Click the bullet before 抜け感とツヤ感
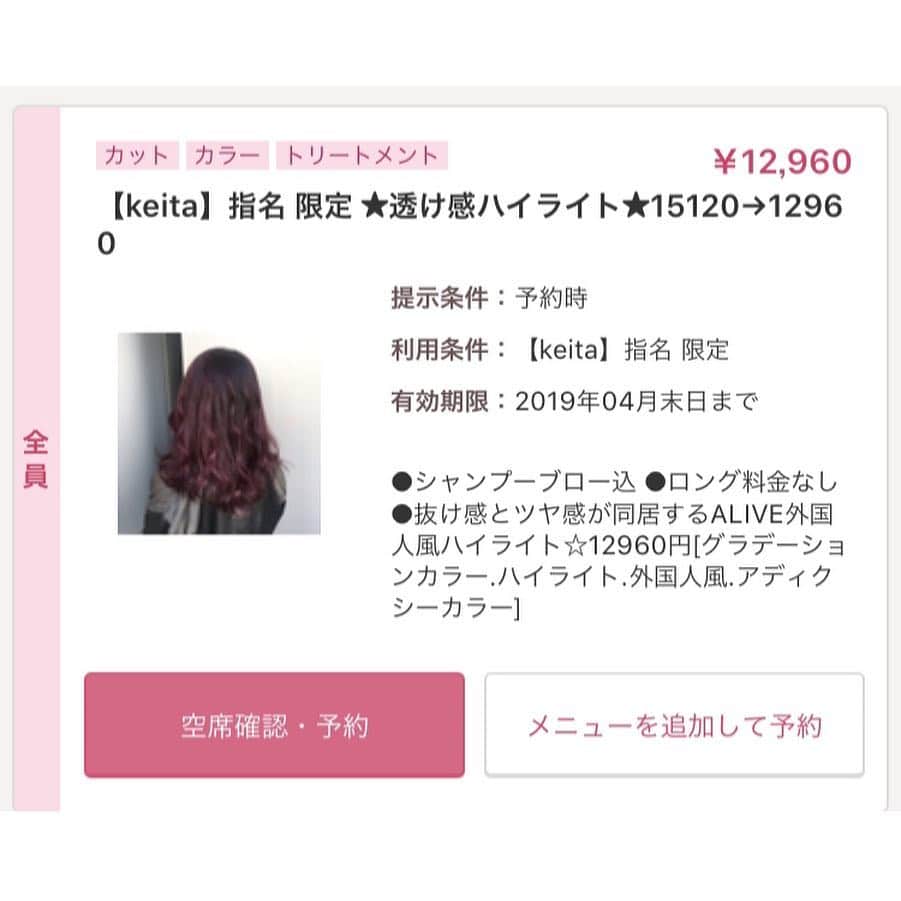The height and width of the screenshot is (901, 901). point(402,514)
